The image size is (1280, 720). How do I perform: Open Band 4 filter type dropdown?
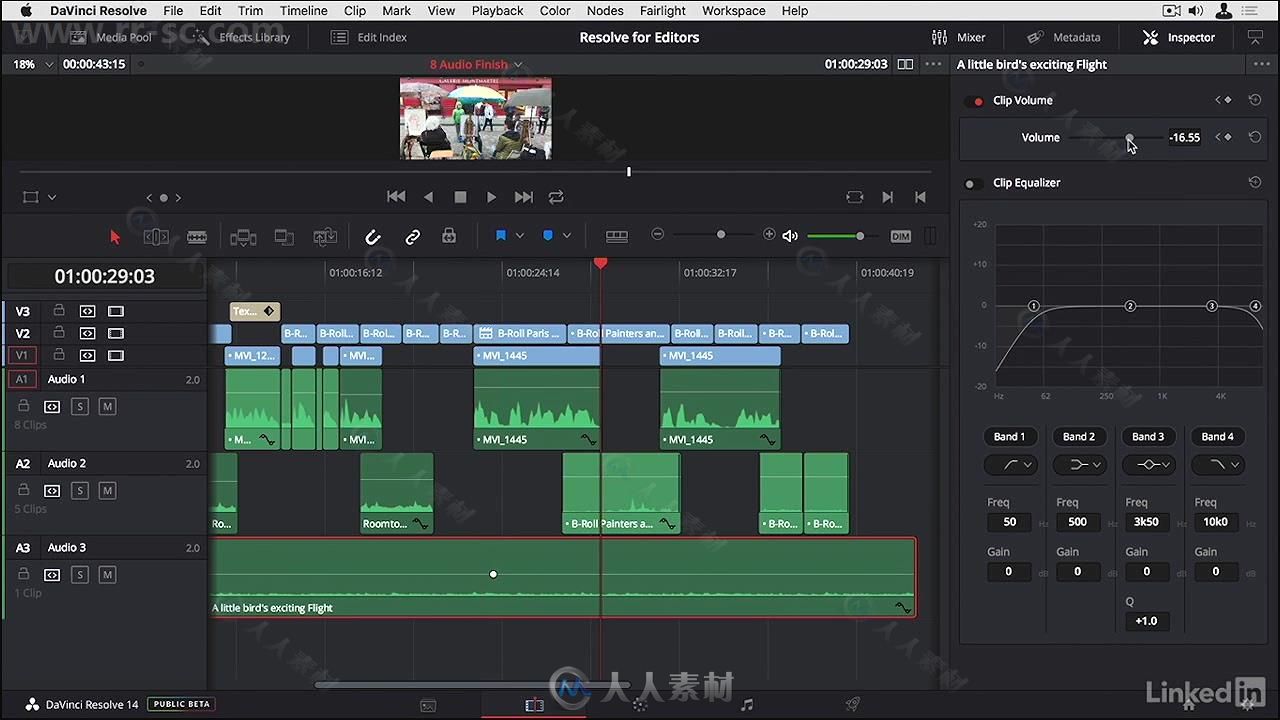click(x=1217, y=465)
